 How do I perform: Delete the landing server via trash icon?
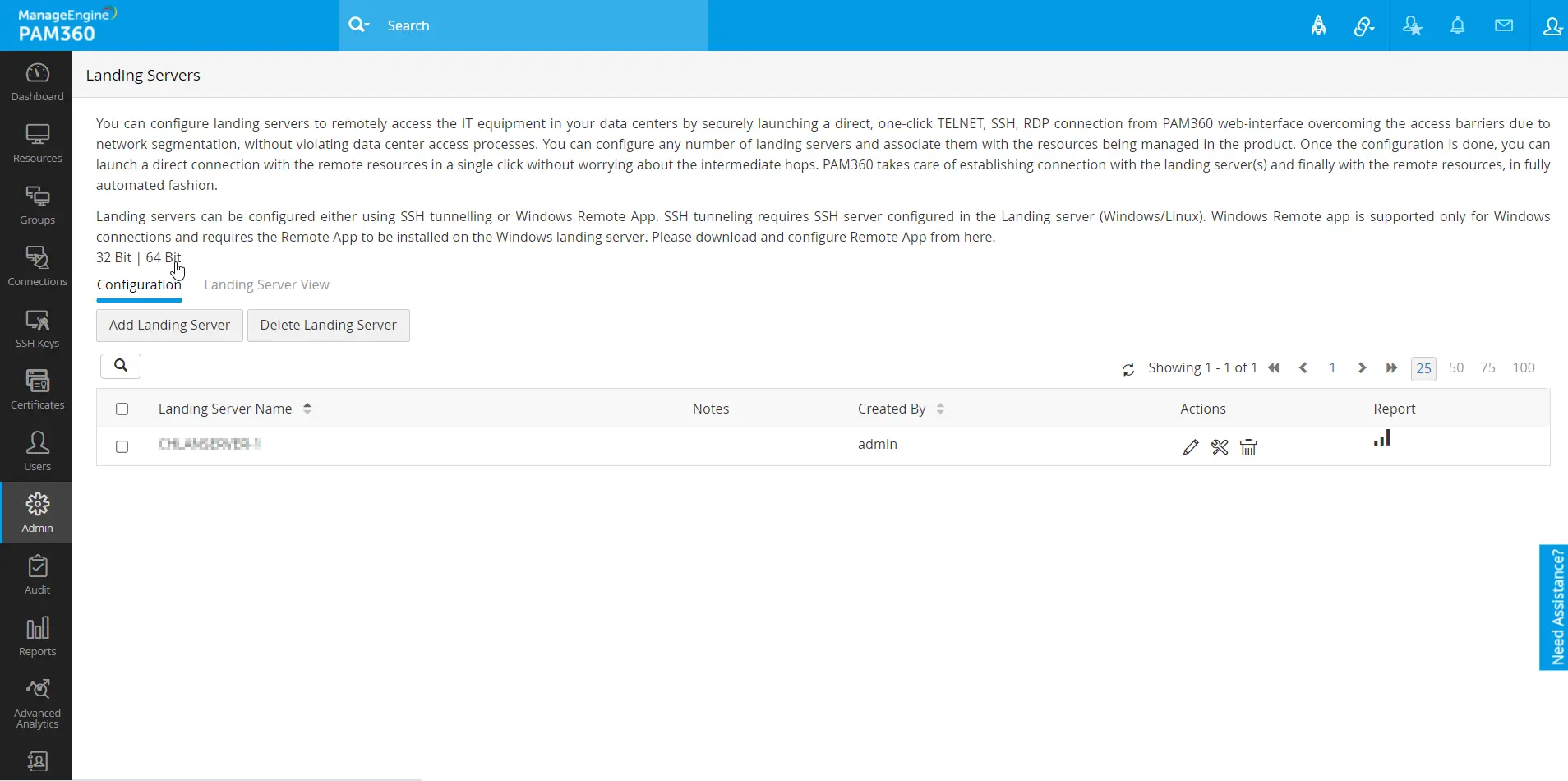coord(1247,447)
